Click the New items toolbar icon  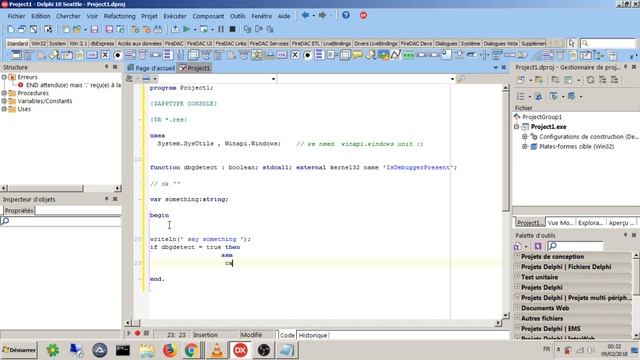(x=66, y=29)
